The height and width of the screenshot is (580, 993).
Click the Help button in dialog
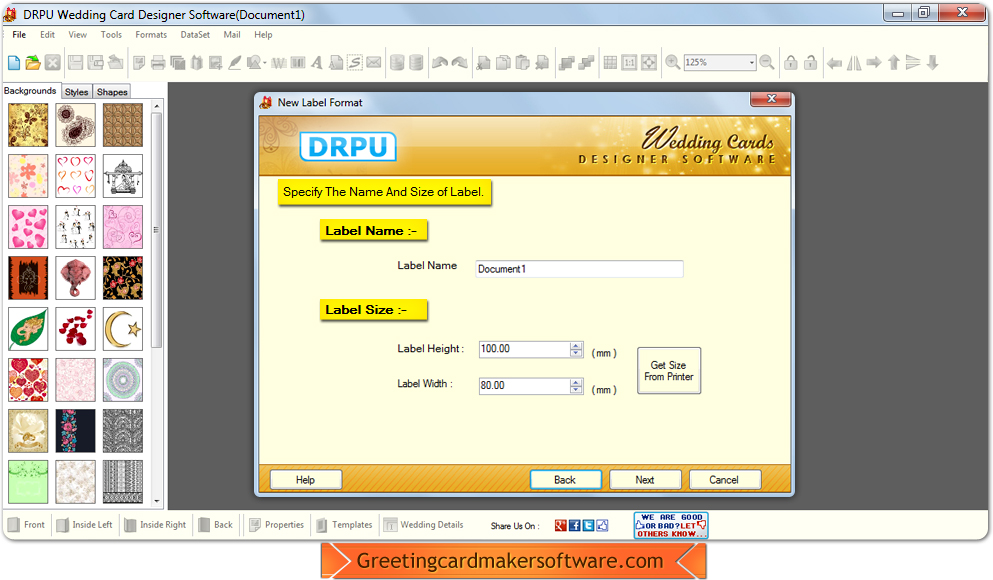point(305,480)
